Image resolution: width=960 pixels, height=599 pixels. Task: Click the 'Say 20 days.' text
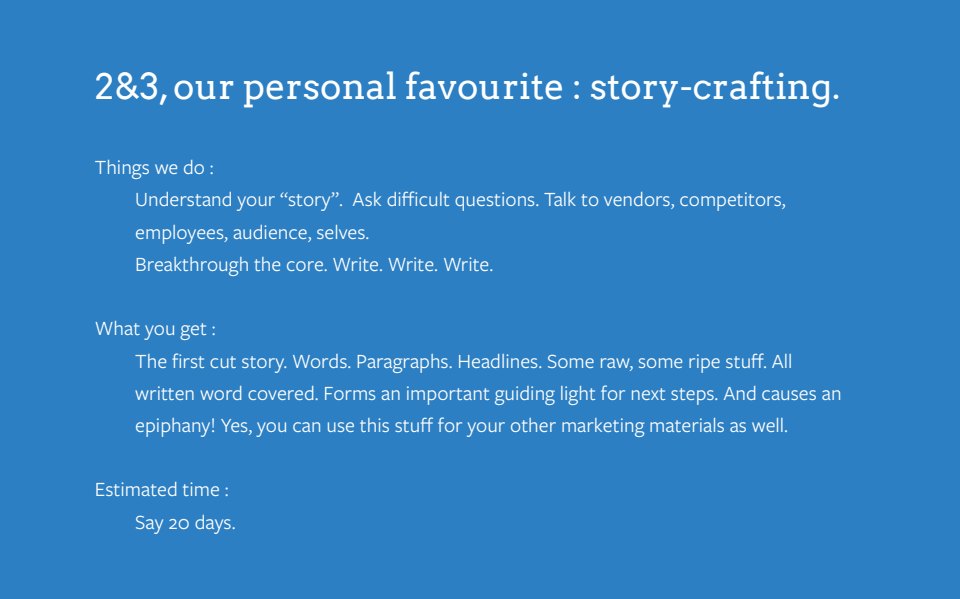click(185, 523)
